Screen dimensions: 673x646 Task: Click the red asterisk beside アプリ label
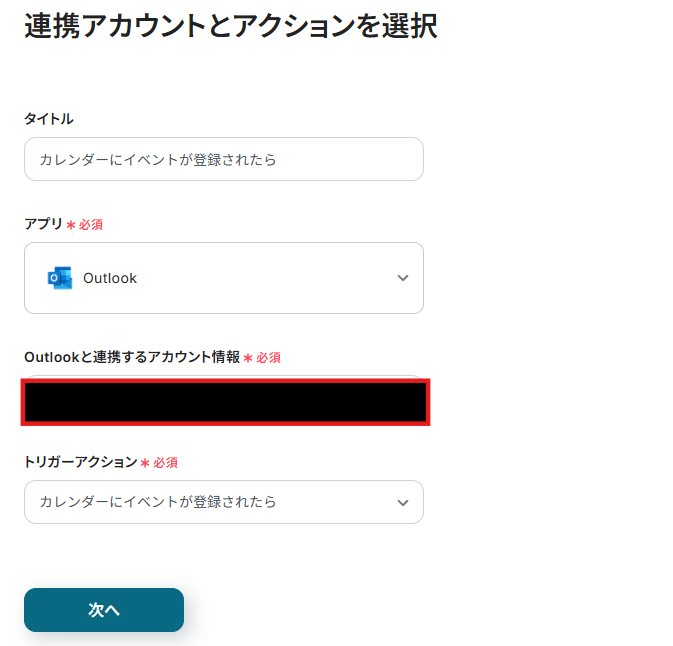(x=71, y=225)
